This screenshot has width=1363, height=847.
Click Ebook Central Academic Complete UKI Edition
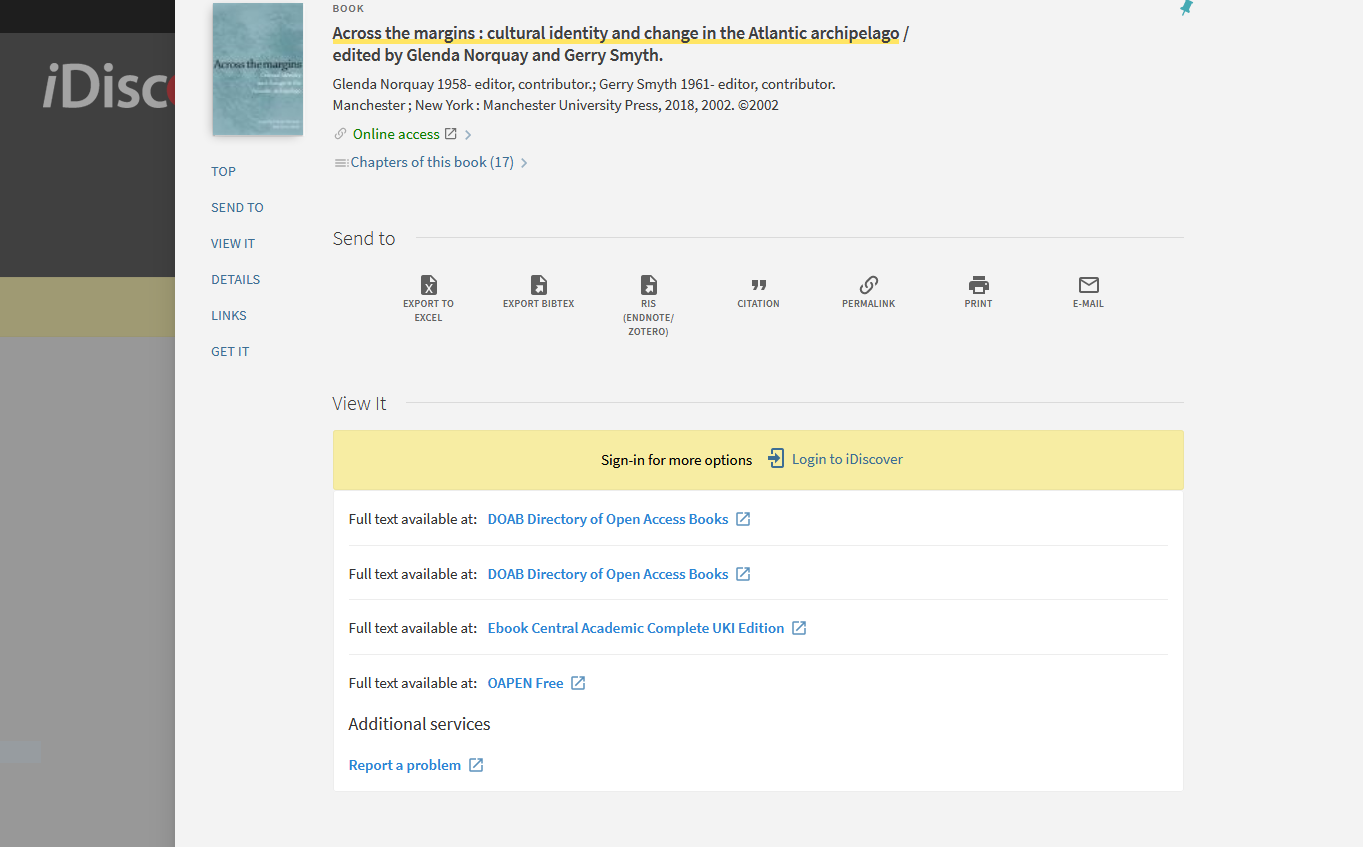(x=634, y=627)
